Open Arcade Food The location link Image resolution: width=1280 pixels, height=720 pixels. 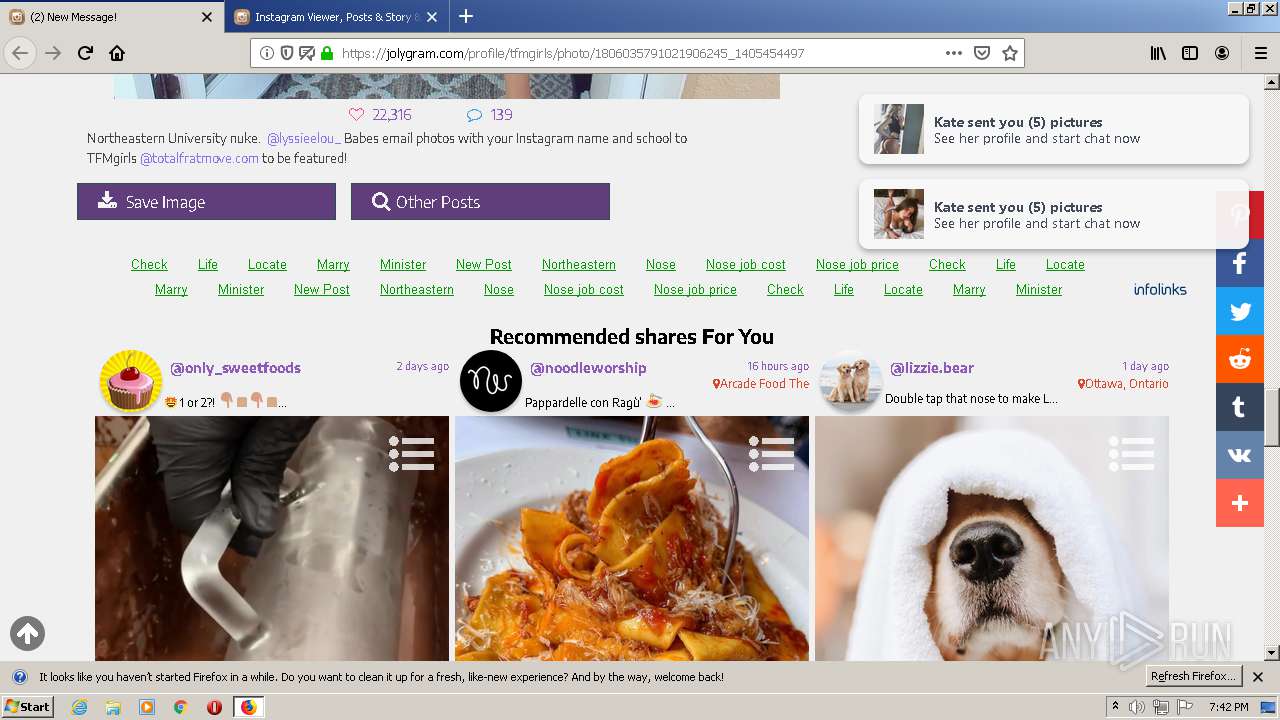click(761, 384)
